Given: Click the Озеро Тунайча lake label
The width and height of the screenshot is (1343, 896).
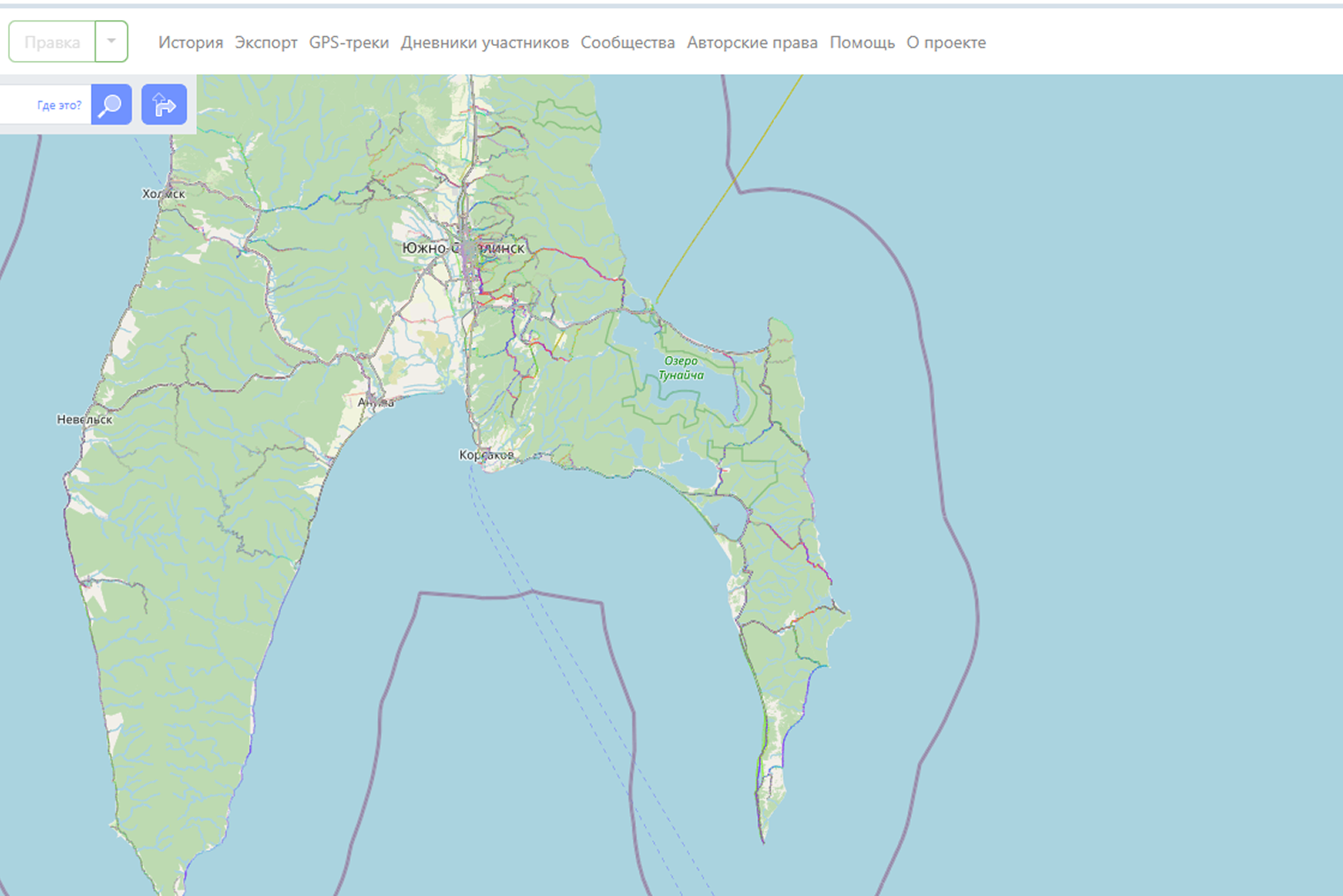Looking at the screenshot, I should point(680,367).
